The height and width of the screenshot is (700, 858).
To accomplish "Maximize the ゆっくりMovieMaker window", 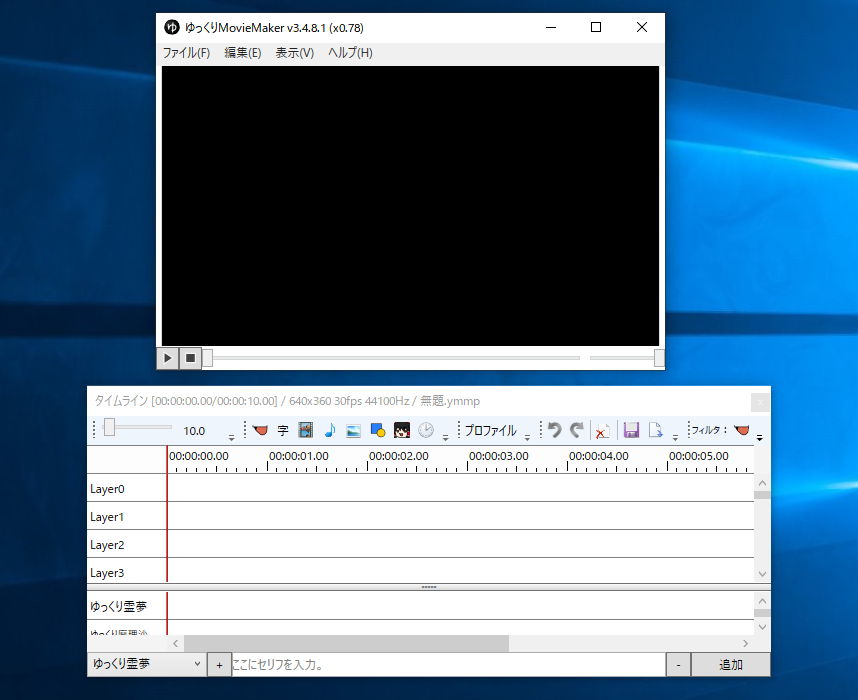I will 596,27.
